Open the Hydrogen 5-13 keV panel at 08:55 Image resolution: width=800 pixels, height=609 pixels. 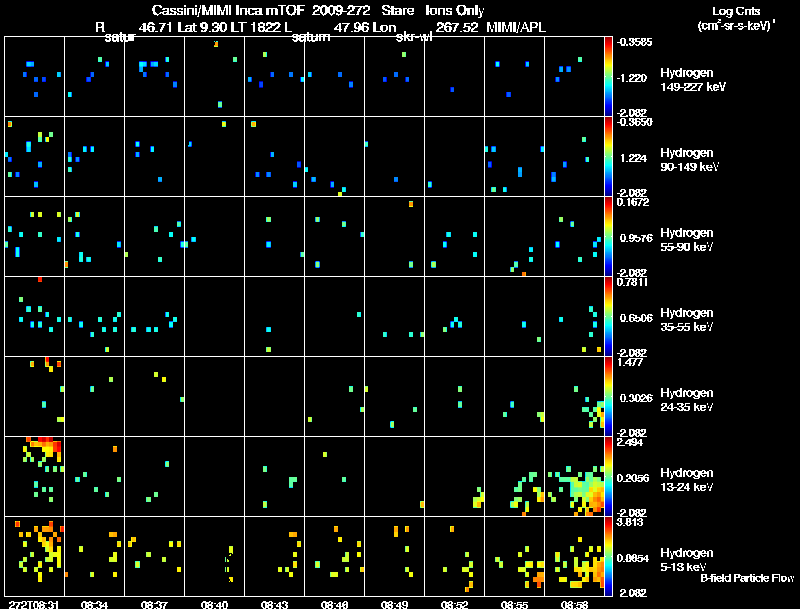514,557
